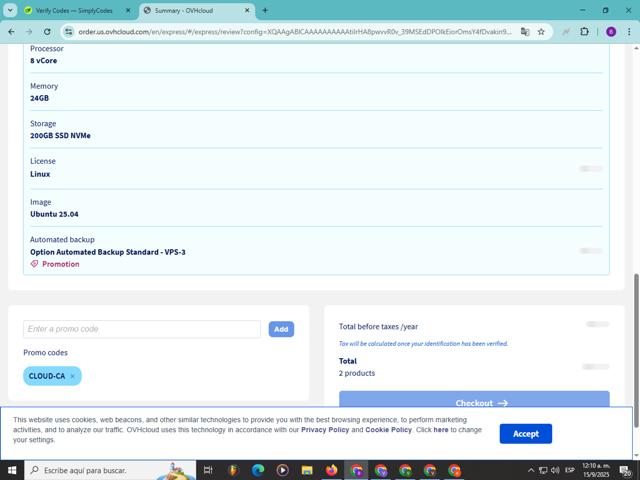Open a new browser tab
Image resolution: width=640 pixels, height=480 pixels.
point(265,11)
